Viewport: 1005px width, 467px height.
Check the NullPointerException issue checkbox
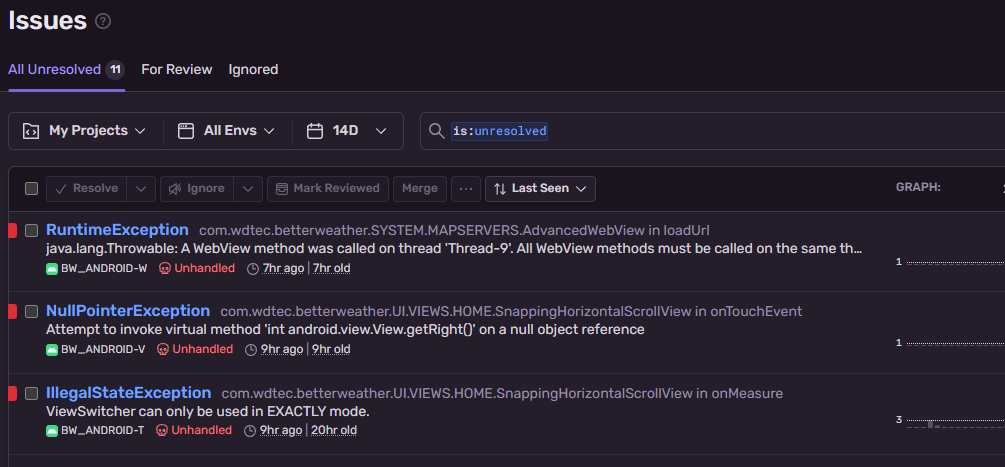point(32,311)
